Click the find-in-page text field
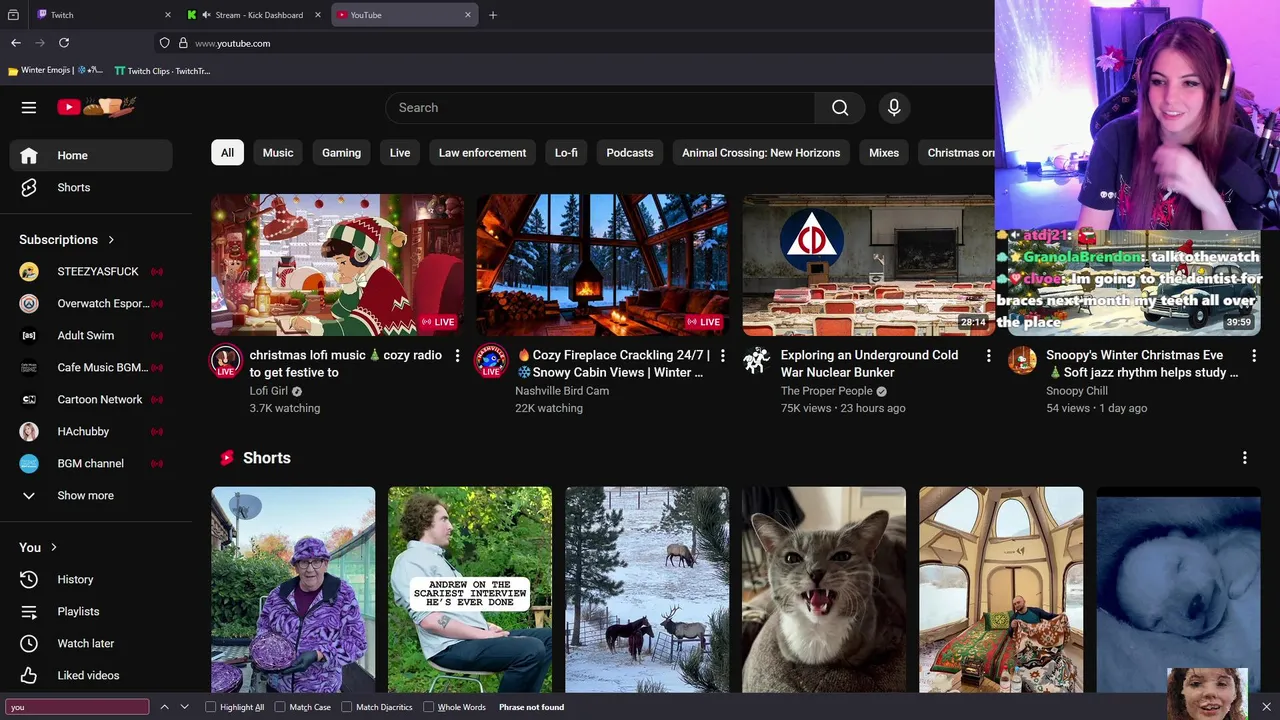The width and height of the screenshot is (1280, 720). tap(77, 707)
